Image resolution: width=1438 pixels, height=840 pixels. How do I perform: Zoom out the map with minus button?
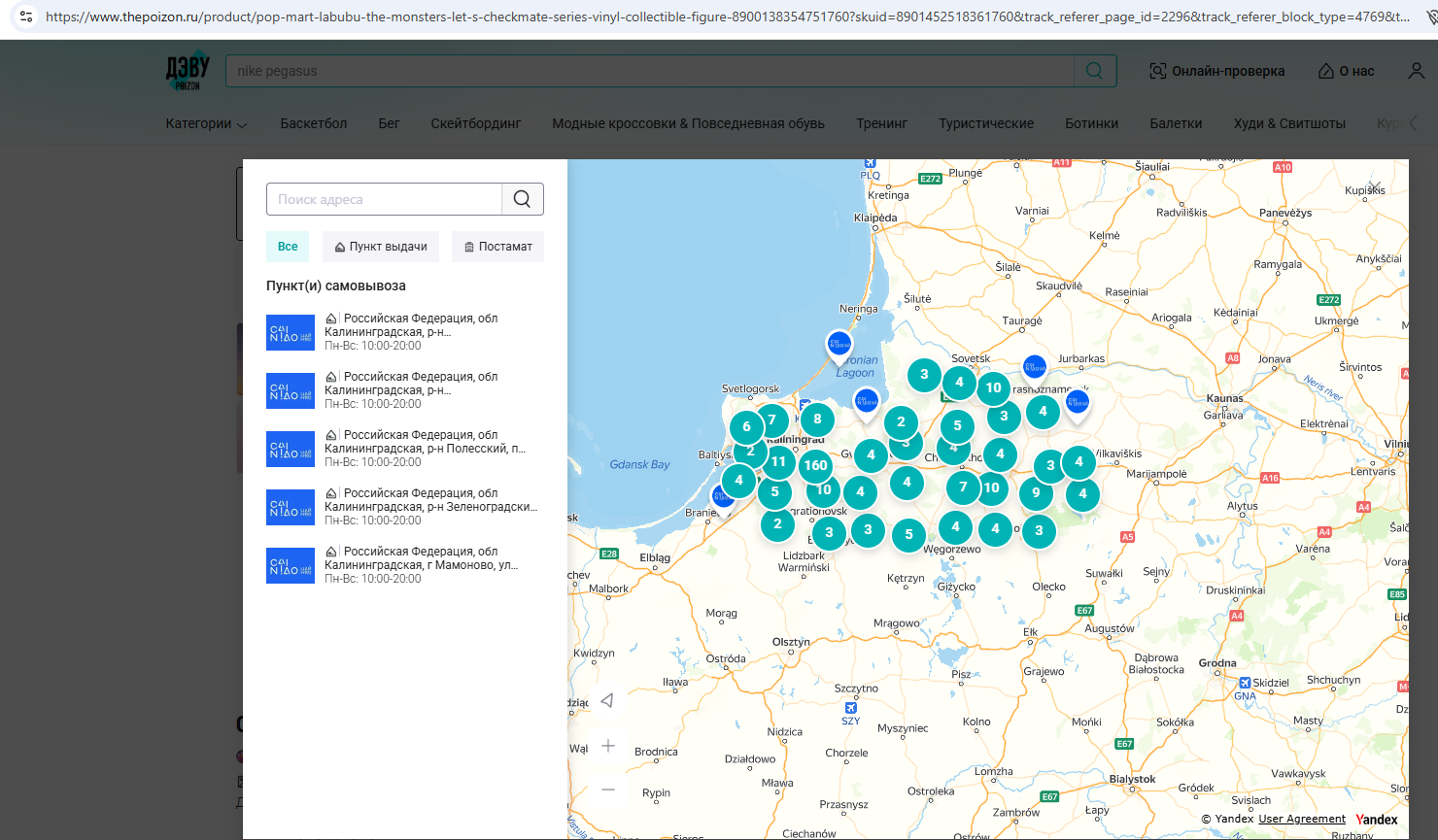(608, 790)
